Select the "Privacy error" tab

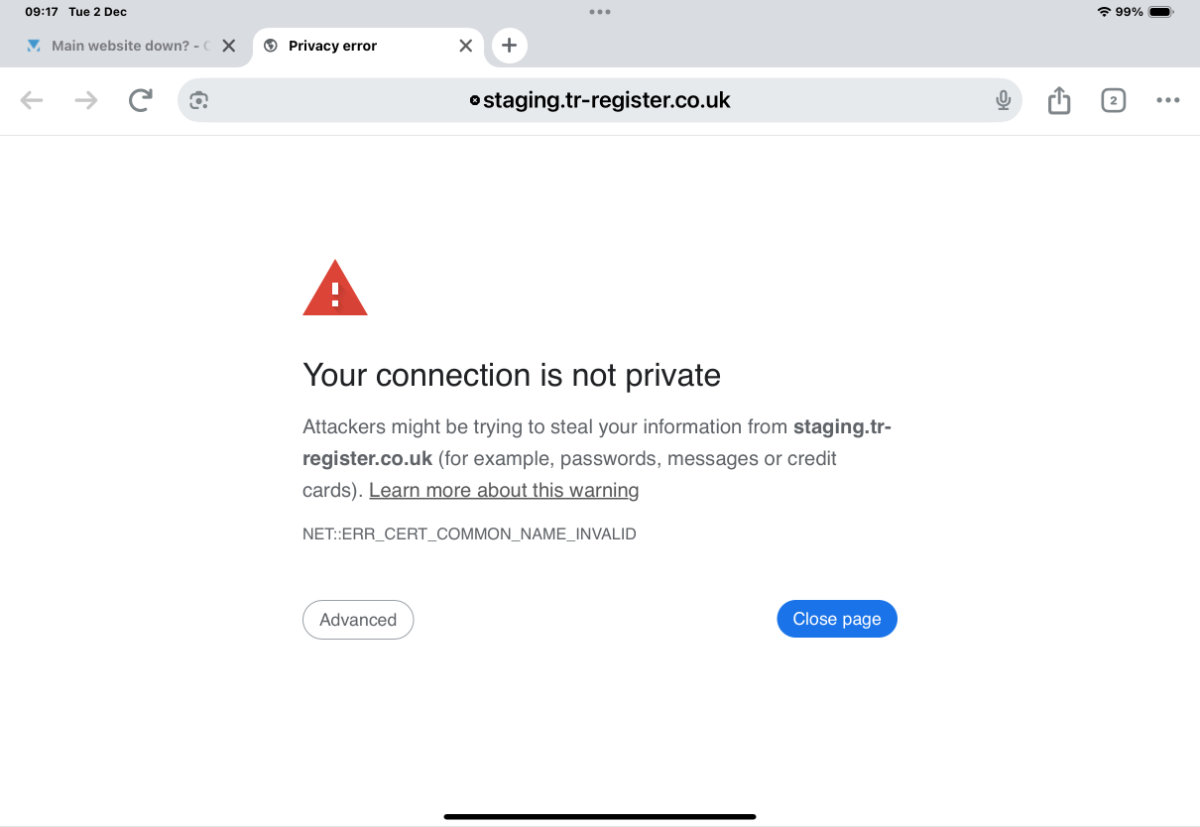tap(340, 46)
